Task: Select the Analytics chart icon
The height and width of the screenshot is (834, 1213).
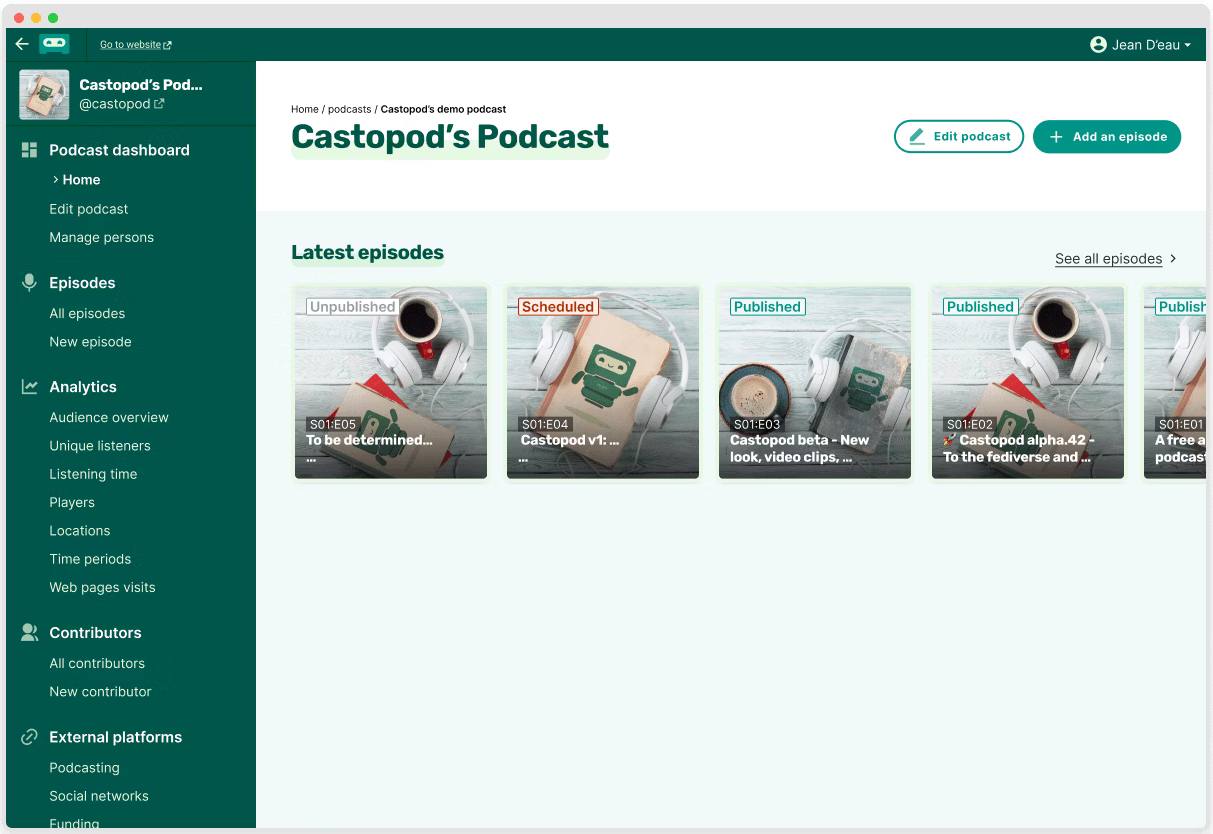Action: (x=29, y=387)
